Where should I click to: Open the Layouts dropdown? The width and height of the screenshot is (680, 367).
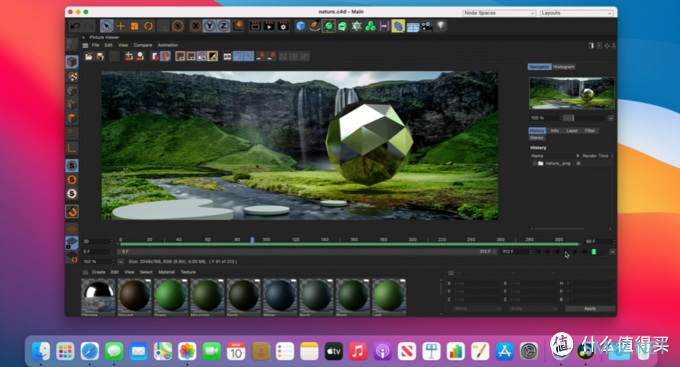[576, 13]
